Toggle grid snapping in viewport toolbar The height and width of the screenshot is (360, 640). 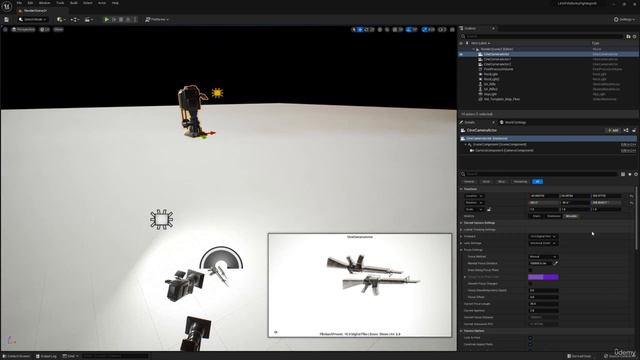(396, 29)
